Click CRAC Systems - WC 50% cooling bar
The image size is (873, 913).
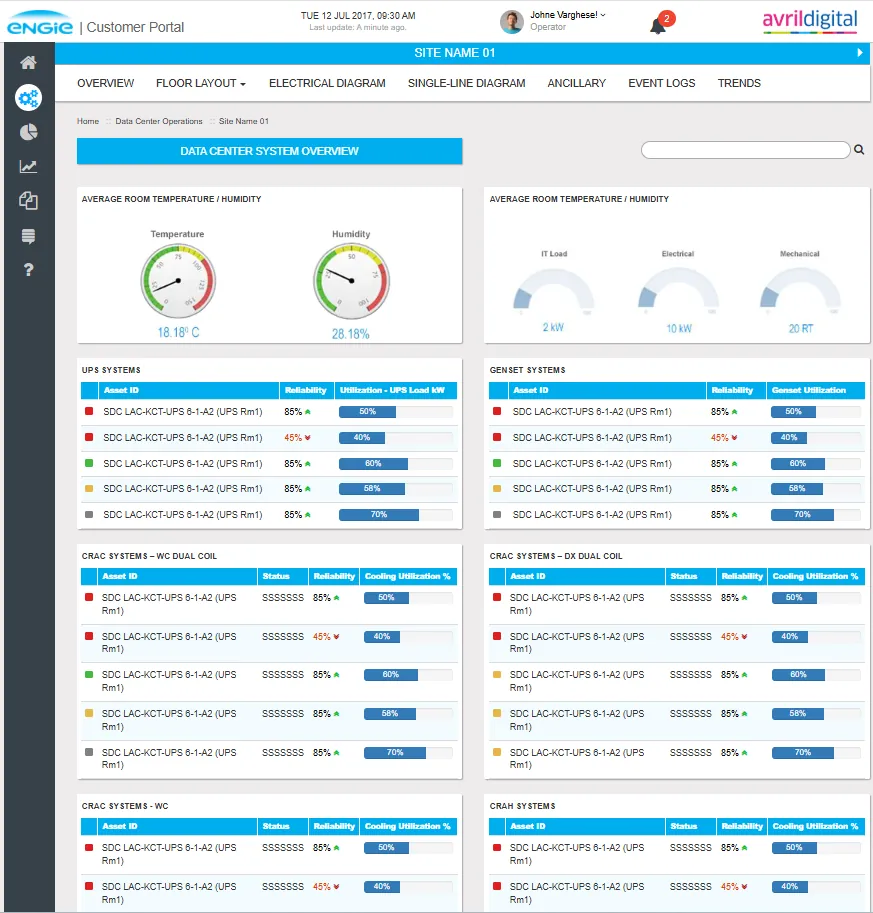point(386,847)
